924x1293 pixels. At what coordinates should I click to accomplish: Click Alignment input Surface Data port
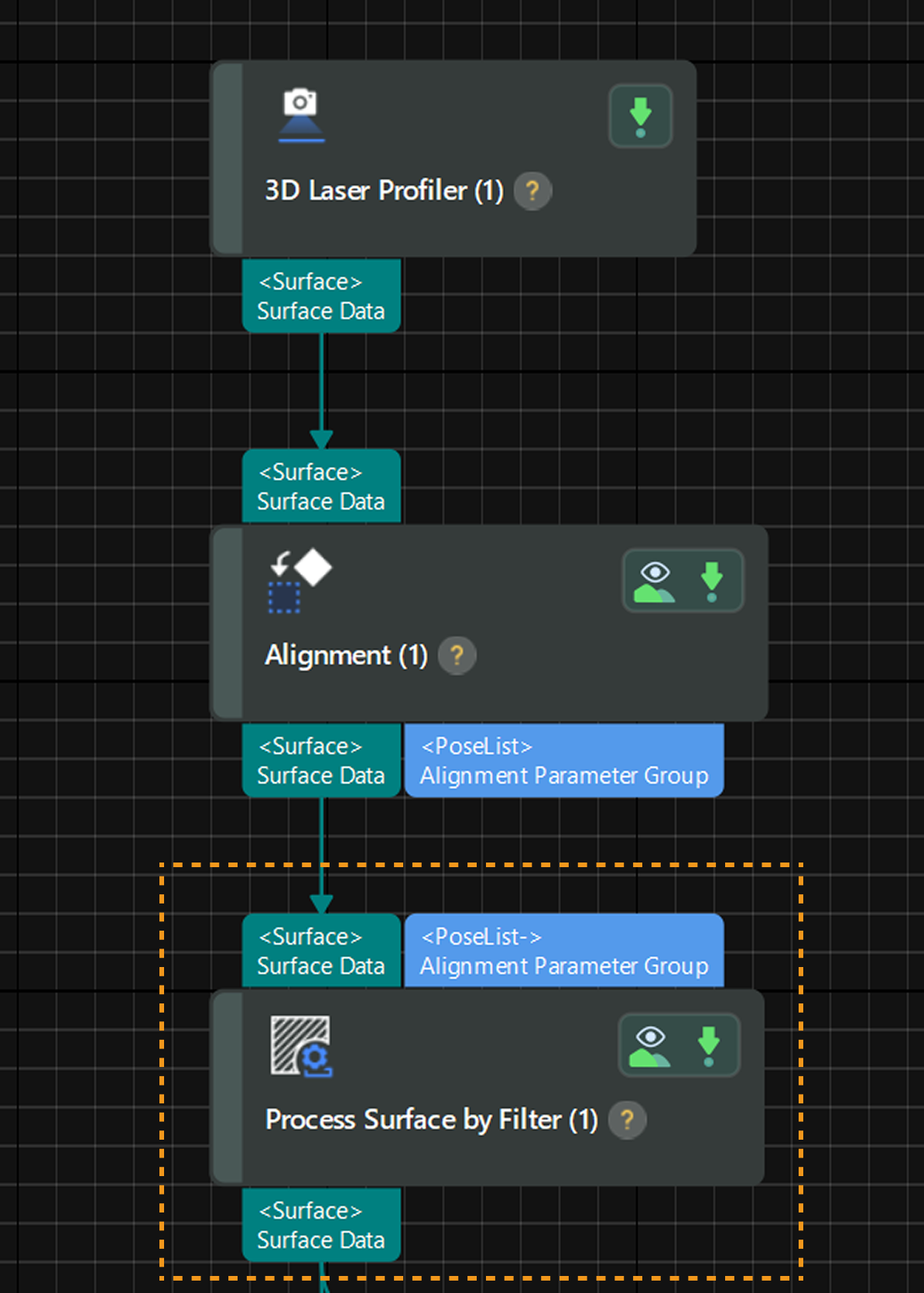click(321, 486)
